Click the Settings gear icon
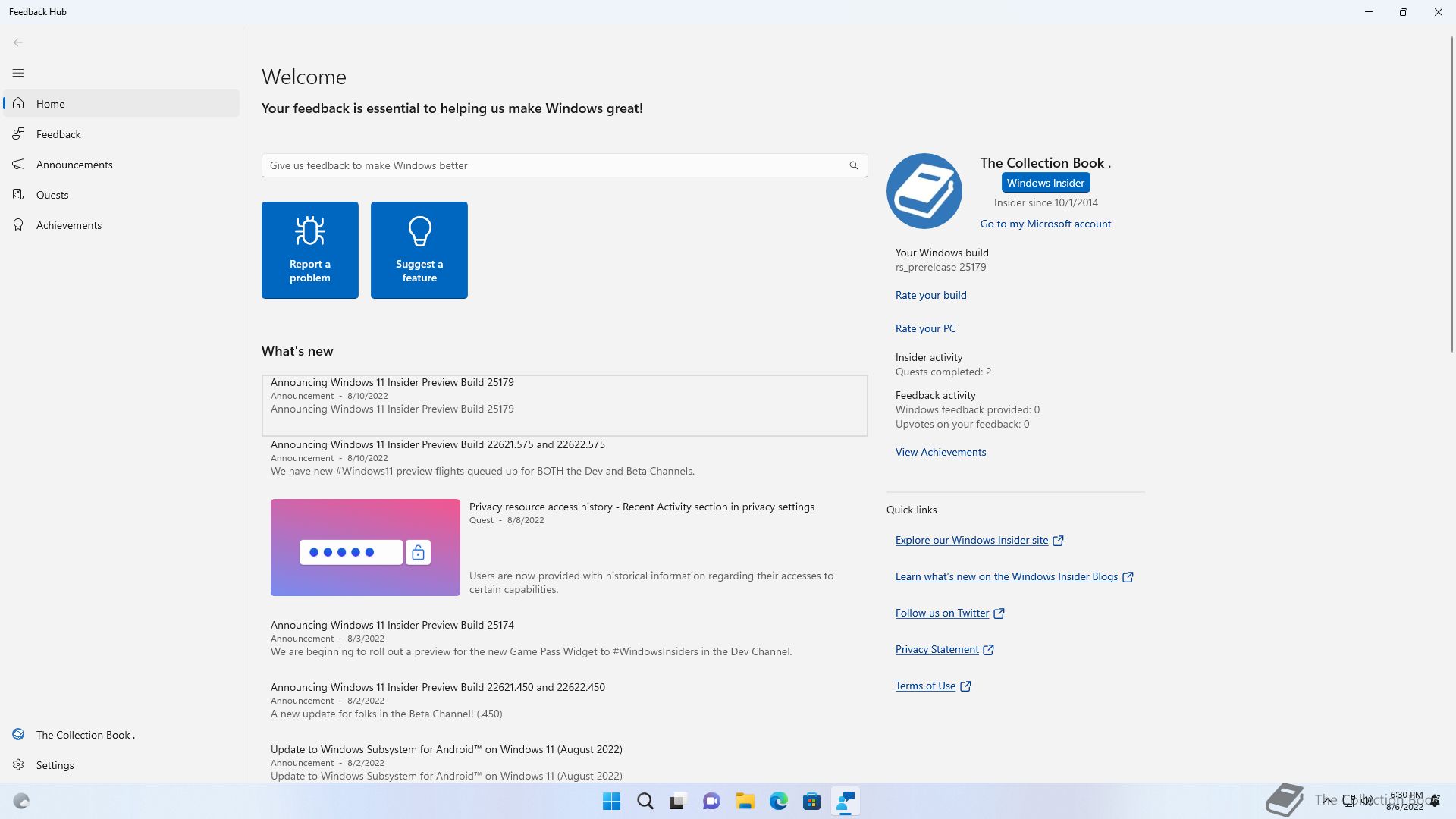This screenshot has height=819, width=1456. 18,764
